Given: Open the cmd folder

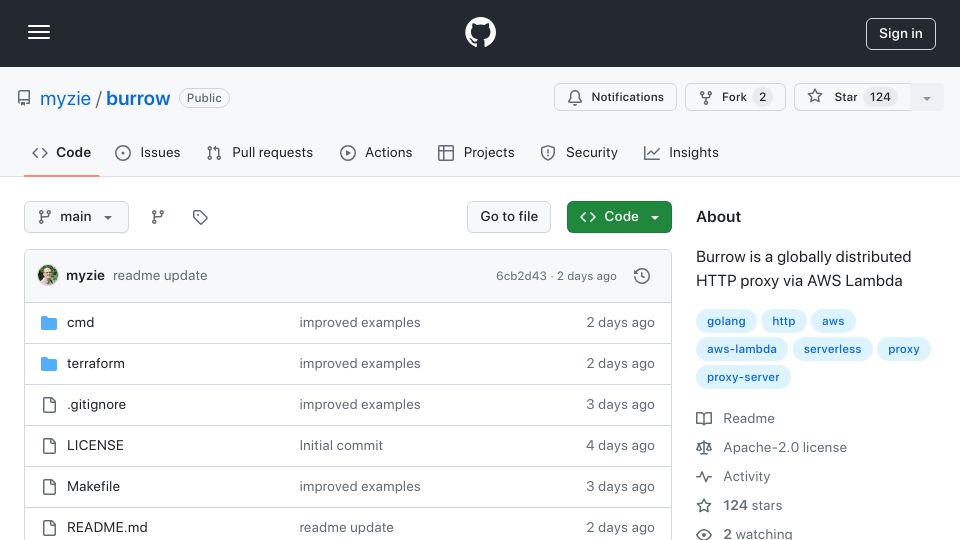Looking at the screenshot, I should click(x=80, y=323).
